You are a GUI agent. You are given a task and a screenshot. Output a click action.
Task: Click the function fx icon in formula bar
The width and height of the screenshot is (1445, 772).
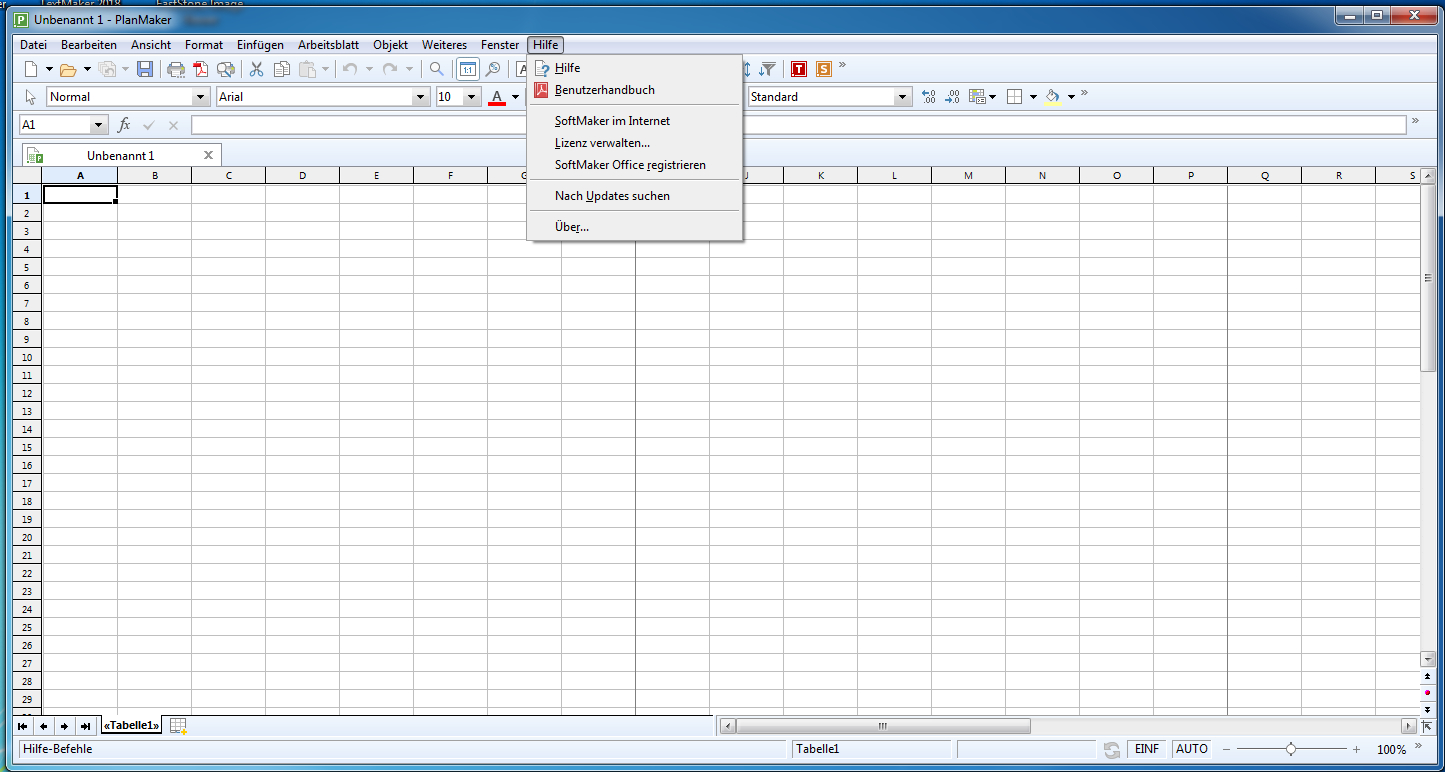point(124,125)
